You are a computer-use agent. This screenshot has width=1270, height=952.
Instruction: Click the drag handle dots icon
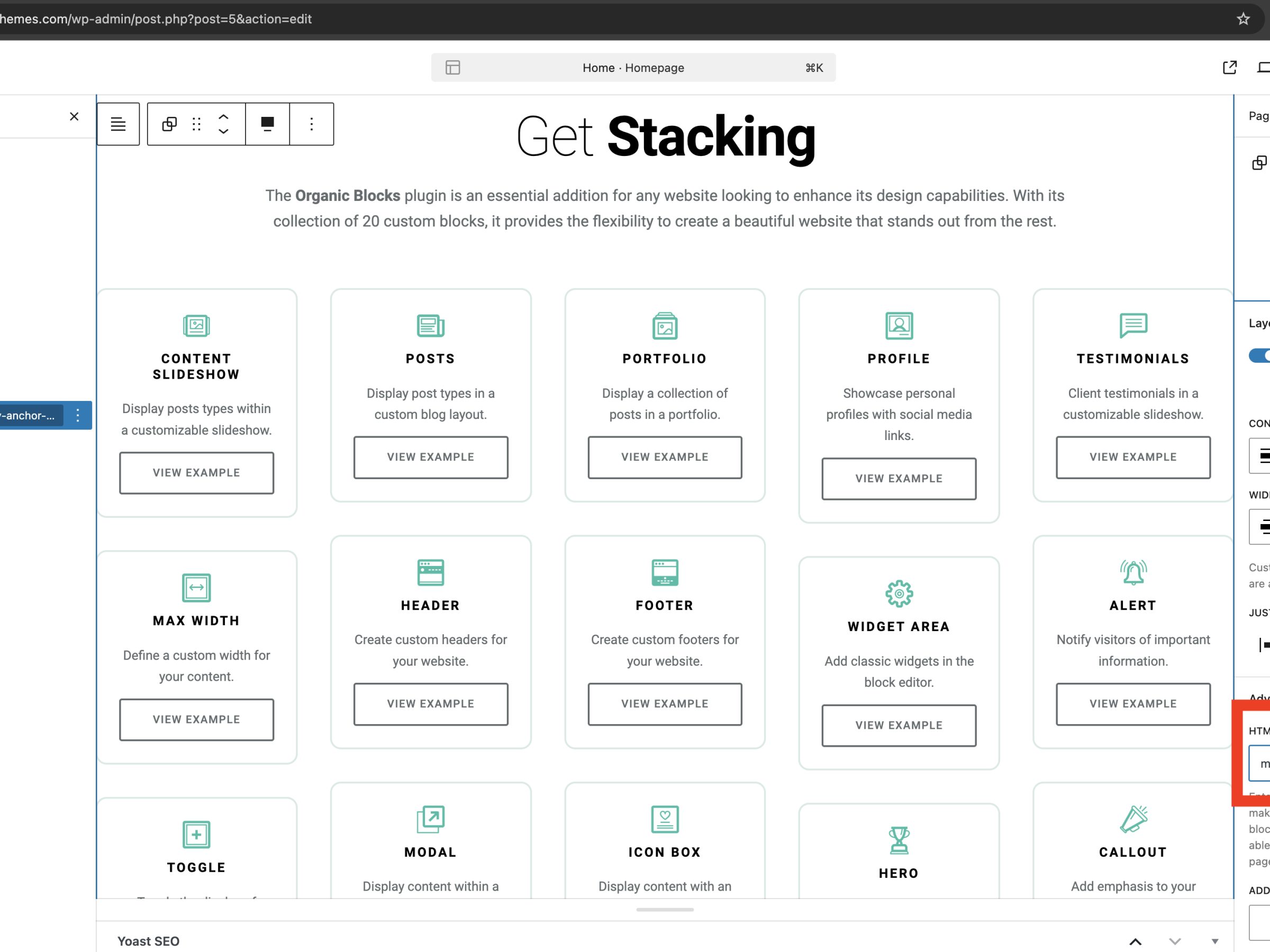tap(196, 124)
